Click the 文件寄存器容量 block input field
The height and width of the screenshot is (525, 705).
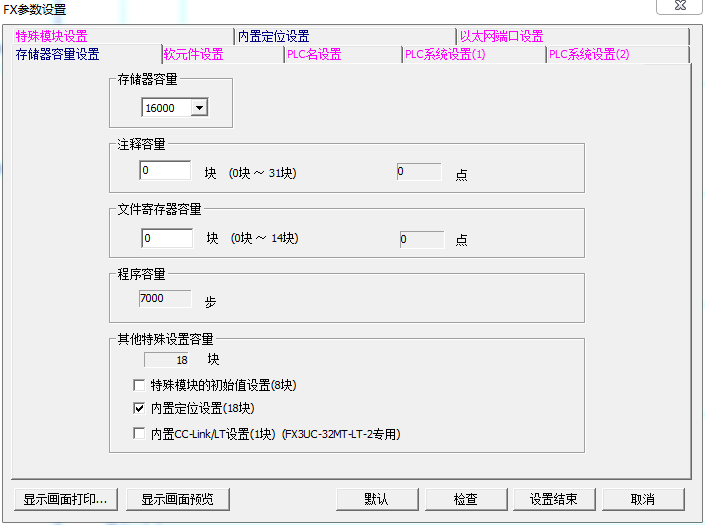click(x=167, y=238)
